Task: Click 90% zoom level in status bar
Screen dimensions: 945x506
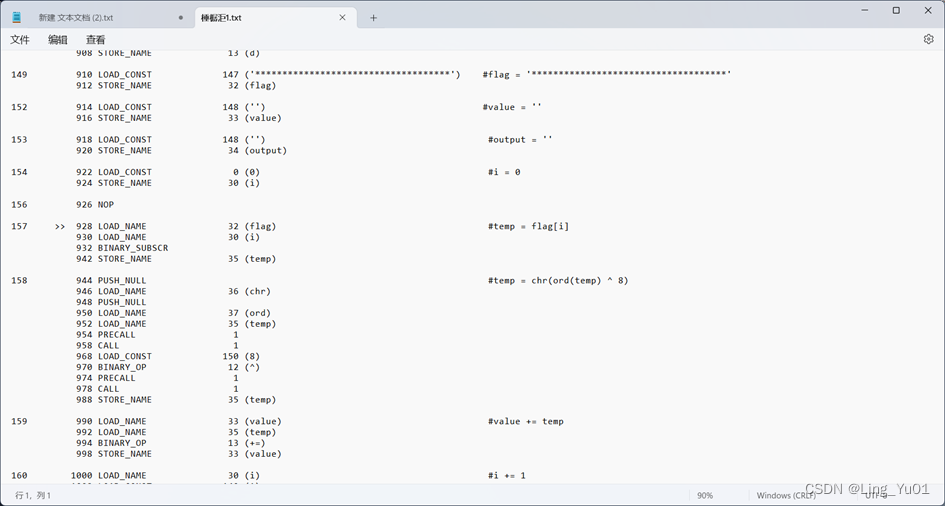Action: tap(705, 495)
